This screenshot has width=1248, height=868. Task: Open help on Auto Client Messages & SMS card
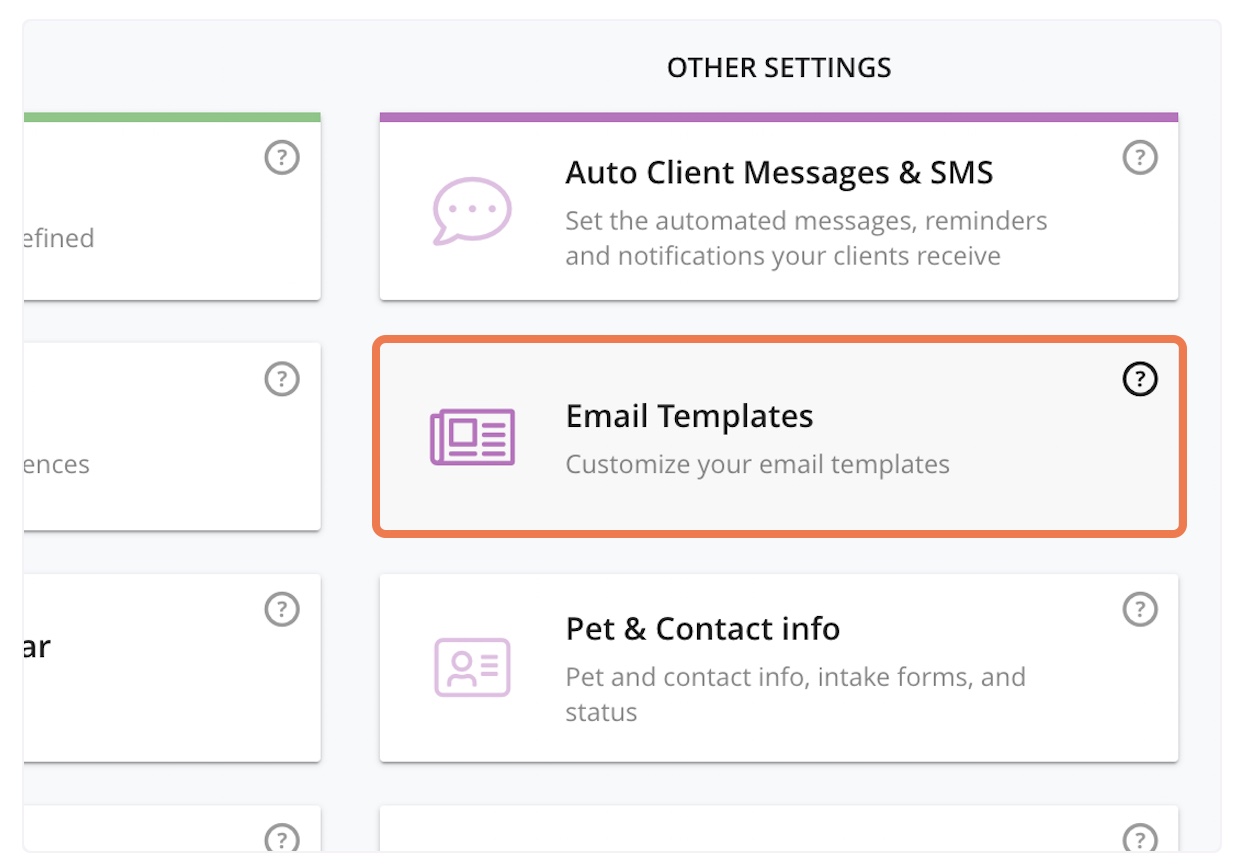[1140, 157]
